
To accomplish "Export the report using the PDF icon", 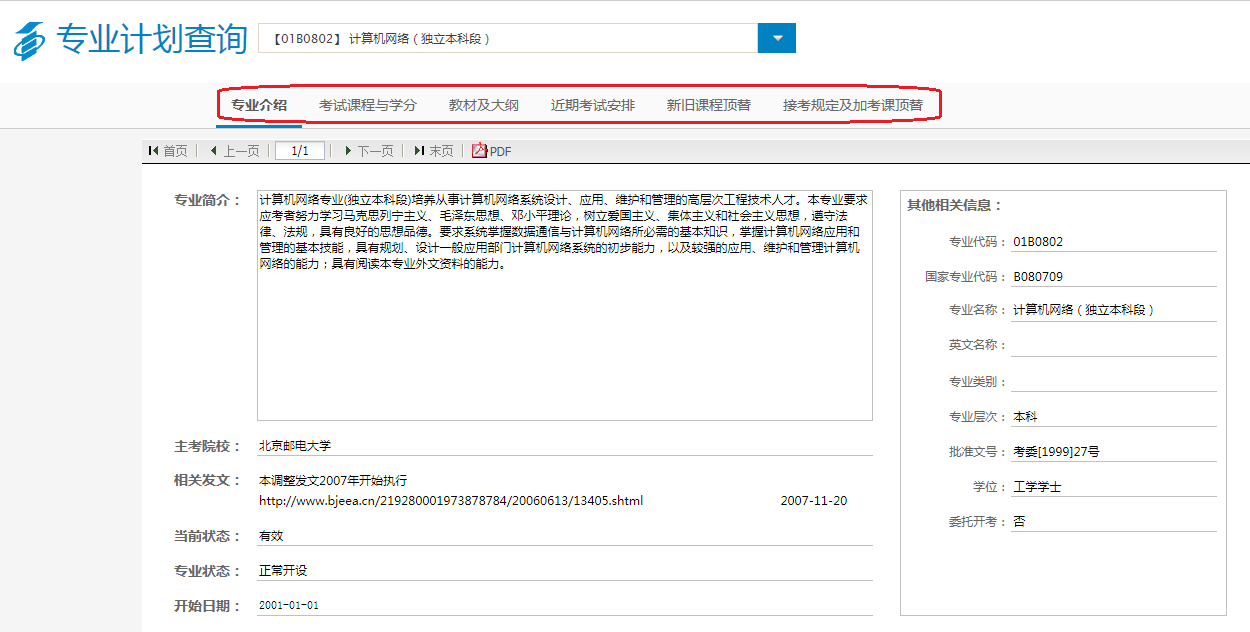I will pyautogui.click(x=491, y=151).
